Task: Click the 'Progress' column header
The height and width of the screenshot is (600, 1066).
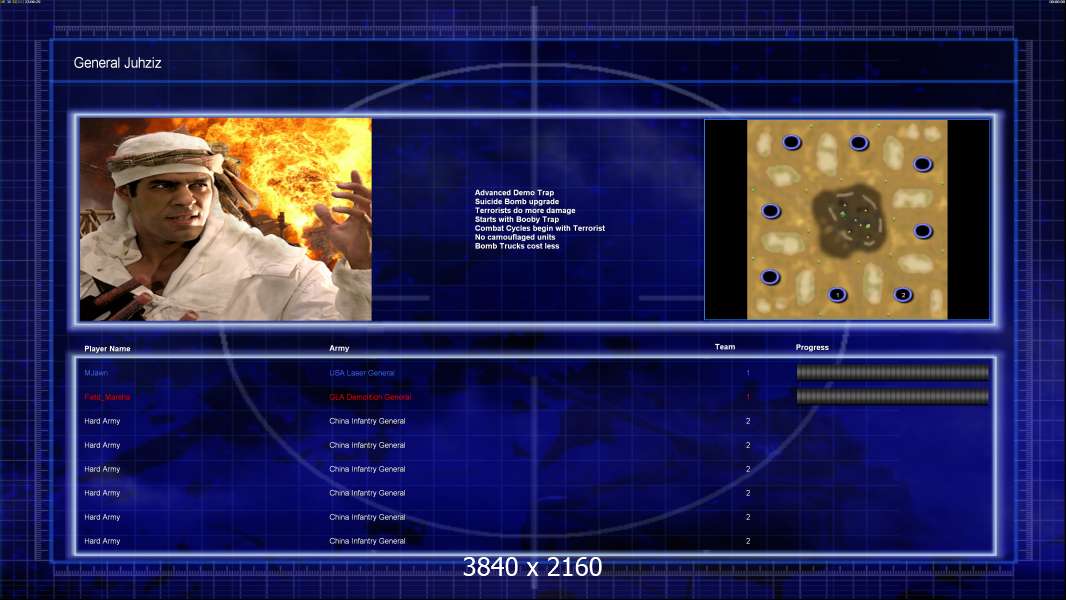Action: tap(812, 347)
